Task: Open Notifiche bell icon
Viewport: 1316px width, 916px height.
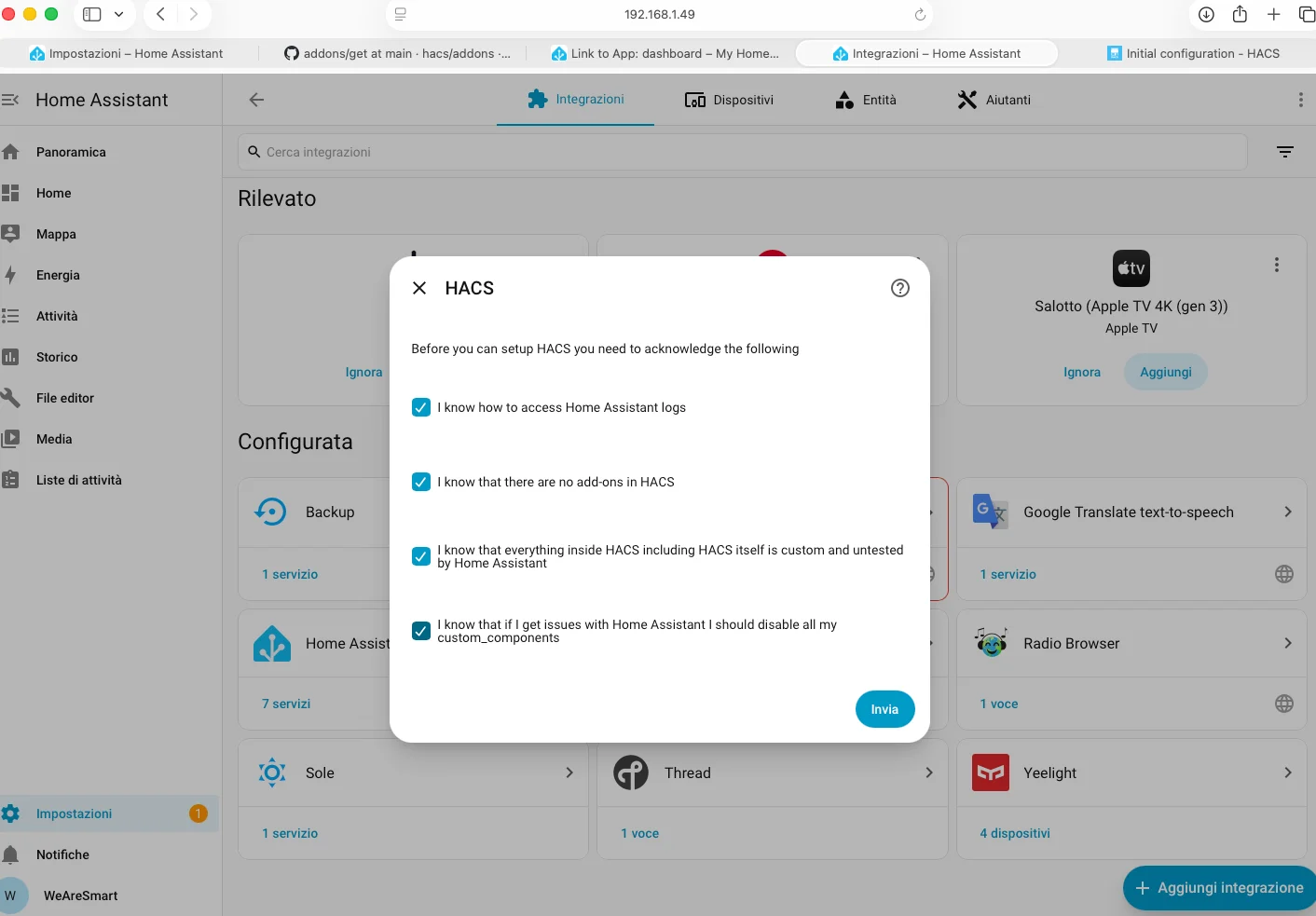Action: click(x=10, y=854)
